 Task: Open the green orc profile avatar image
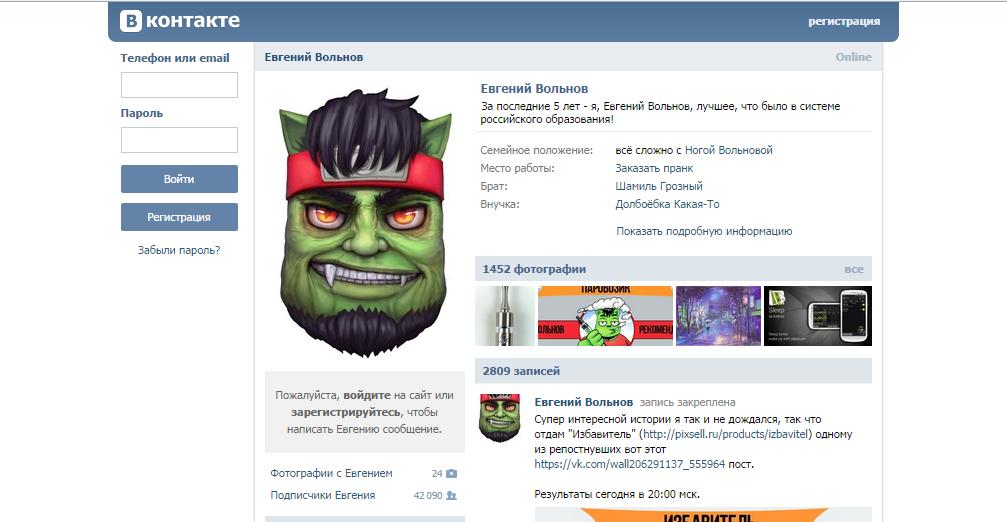click(x=365, y=223)
